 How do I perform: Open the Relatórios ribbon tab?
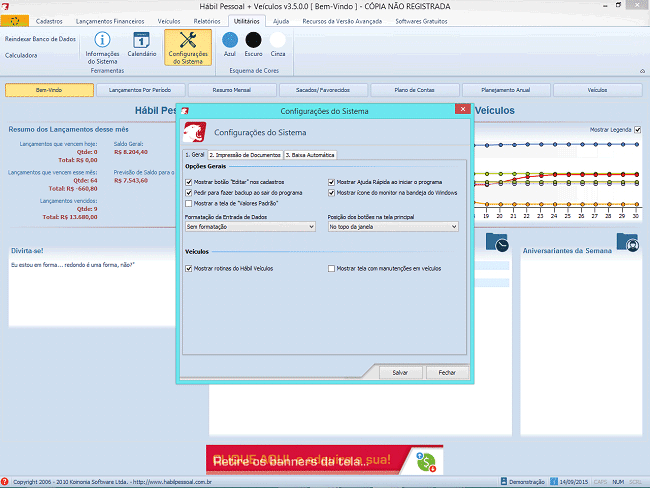tap(207, 21)
